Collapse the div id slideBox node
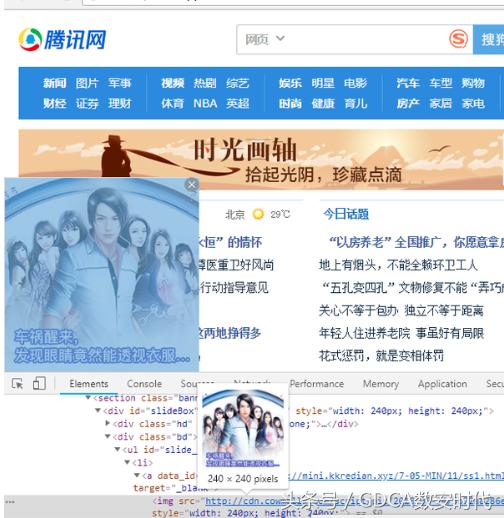This screenshot has width=504, height=518. (98, 410)
